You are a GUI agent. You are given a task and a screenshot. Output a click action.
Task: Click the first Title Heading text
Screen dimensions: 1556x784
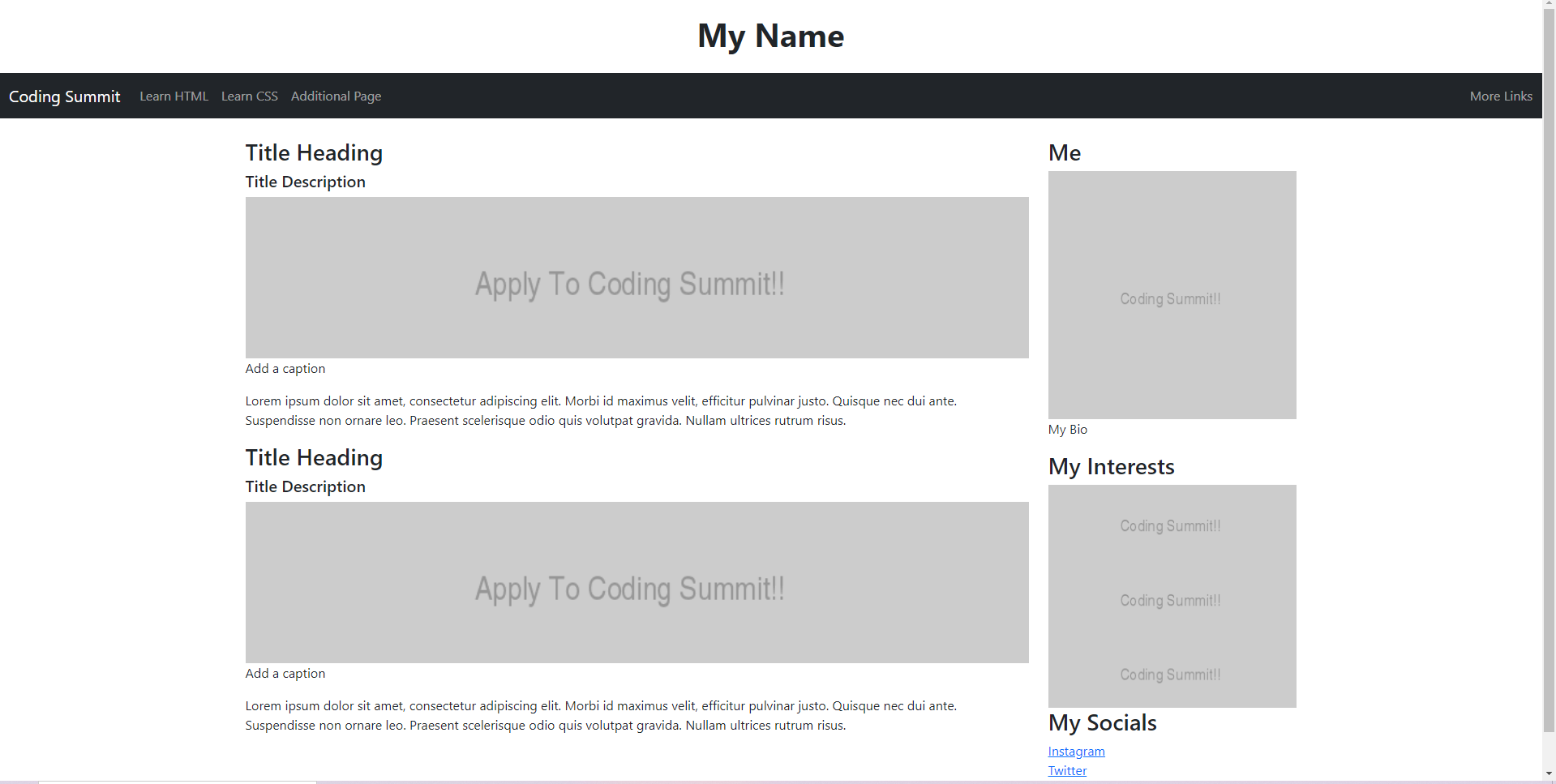(314, 153)
